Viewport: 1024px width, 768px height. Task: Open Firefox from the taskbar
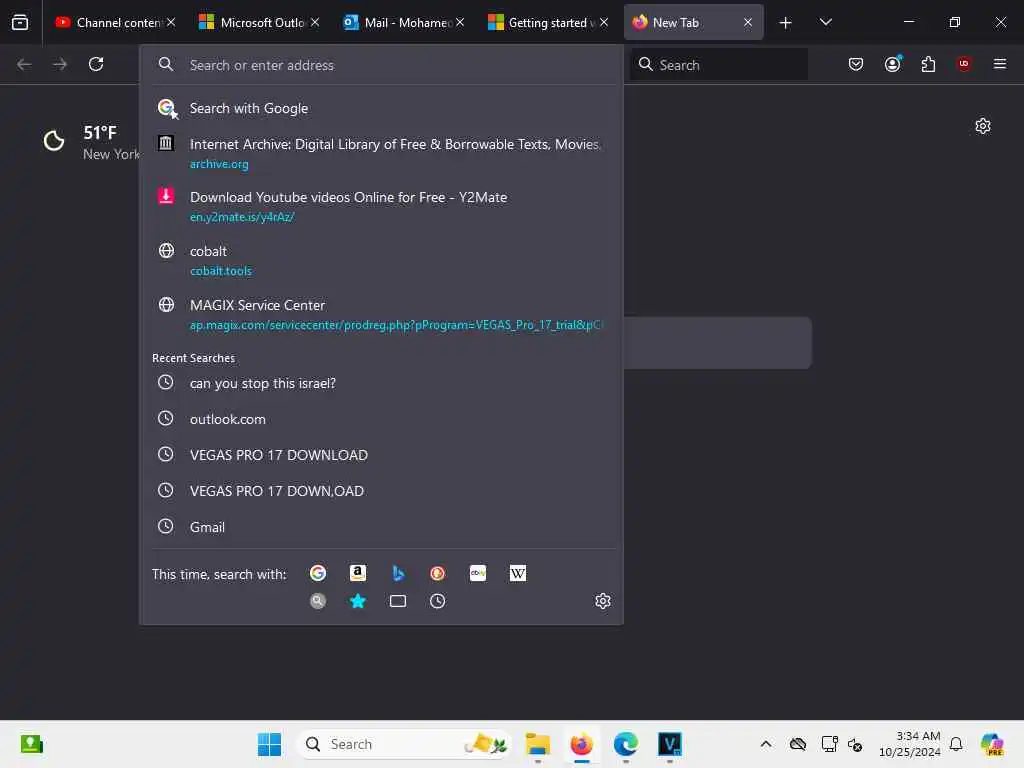(x=581, y=744)
